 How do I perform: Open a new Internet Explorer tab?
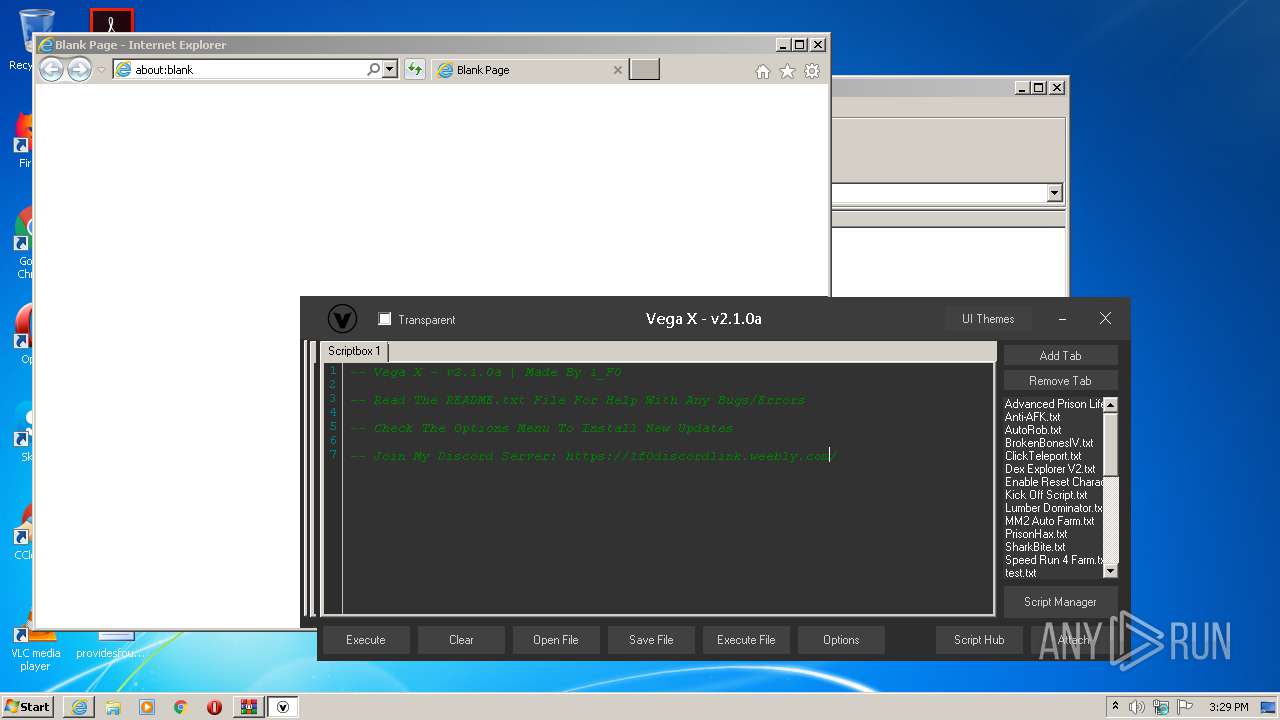644,69
